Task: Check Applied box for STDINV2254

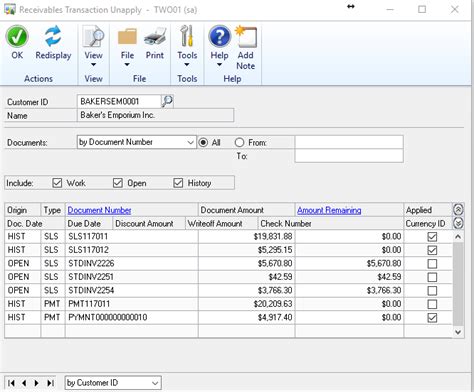Action: pyautogui.click(x=432, y=291)
